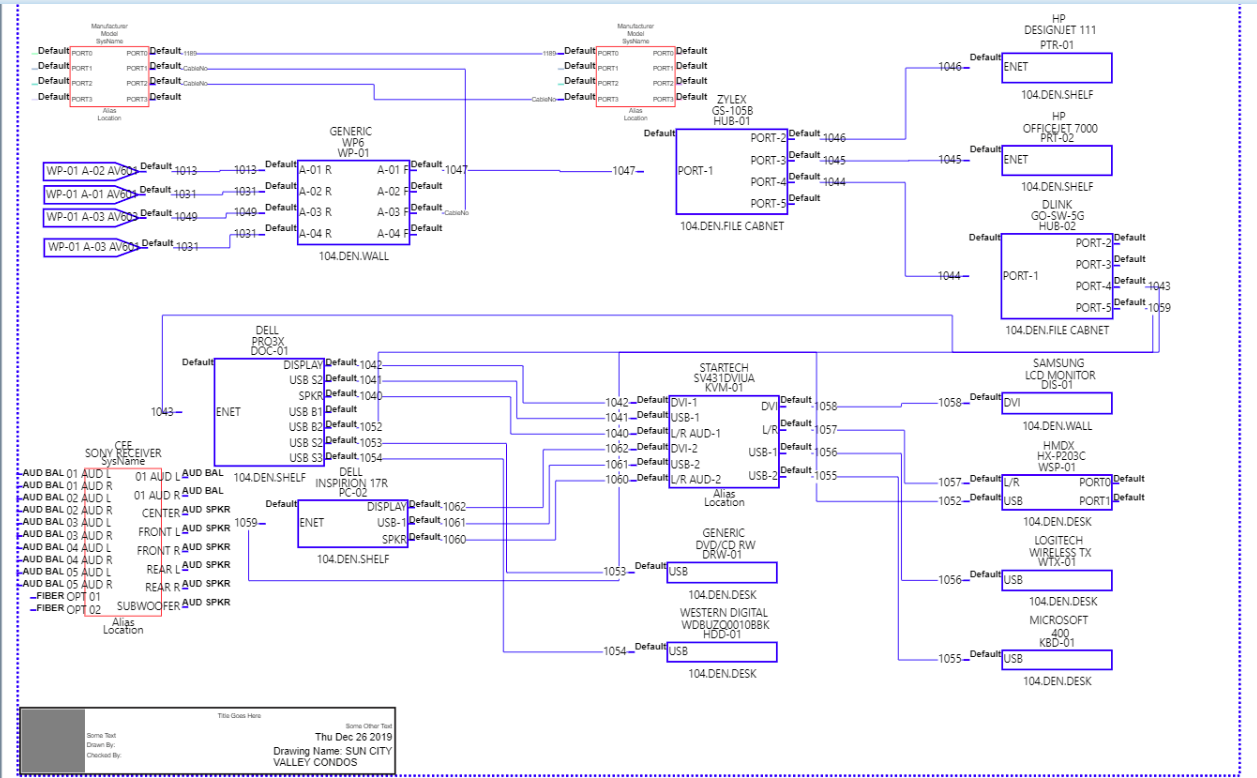Click the USB S3 port on DOC-01
This screenshot has width=1257, height=778.
[x=306, y=458]
